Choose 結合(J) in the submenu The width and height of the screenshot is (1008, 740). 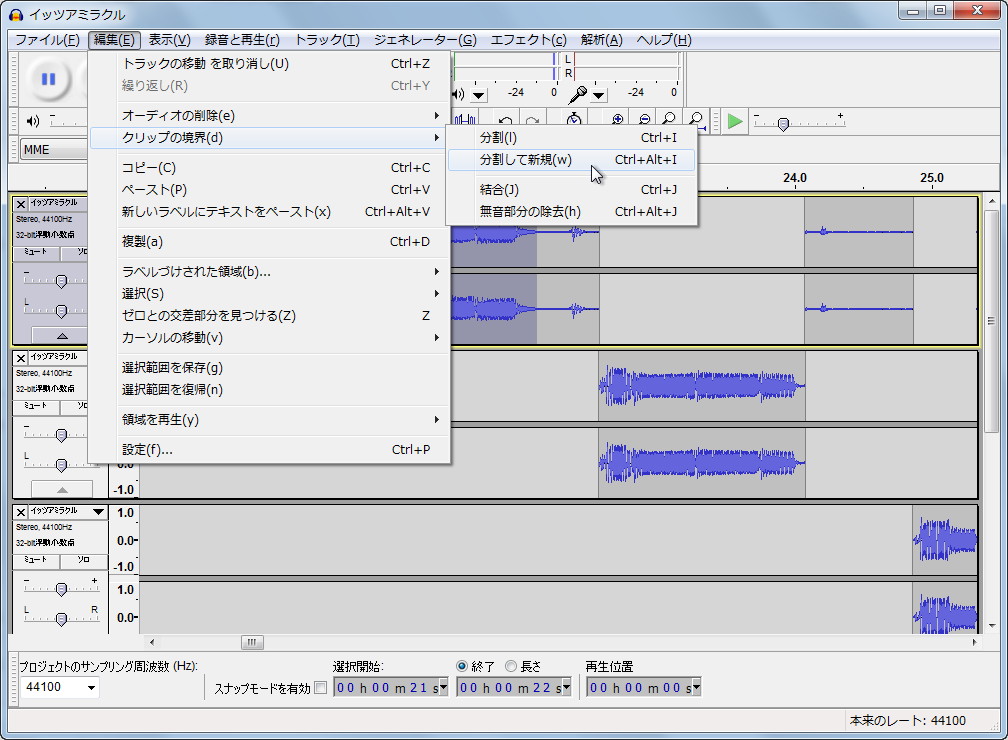click(x=571, y=190)
